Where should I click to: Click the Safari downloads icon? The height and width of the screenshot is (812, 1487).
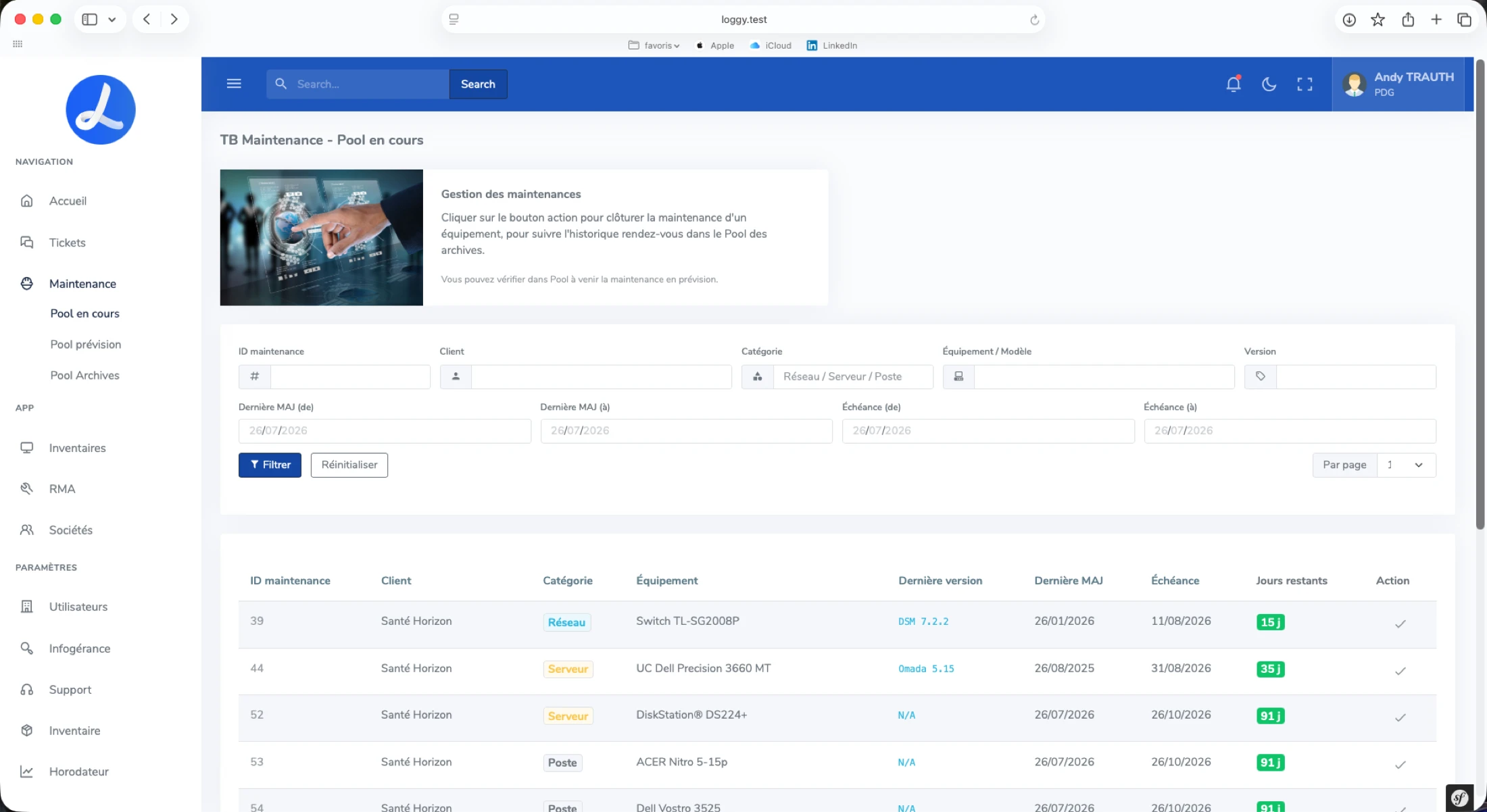[1349, 20]
